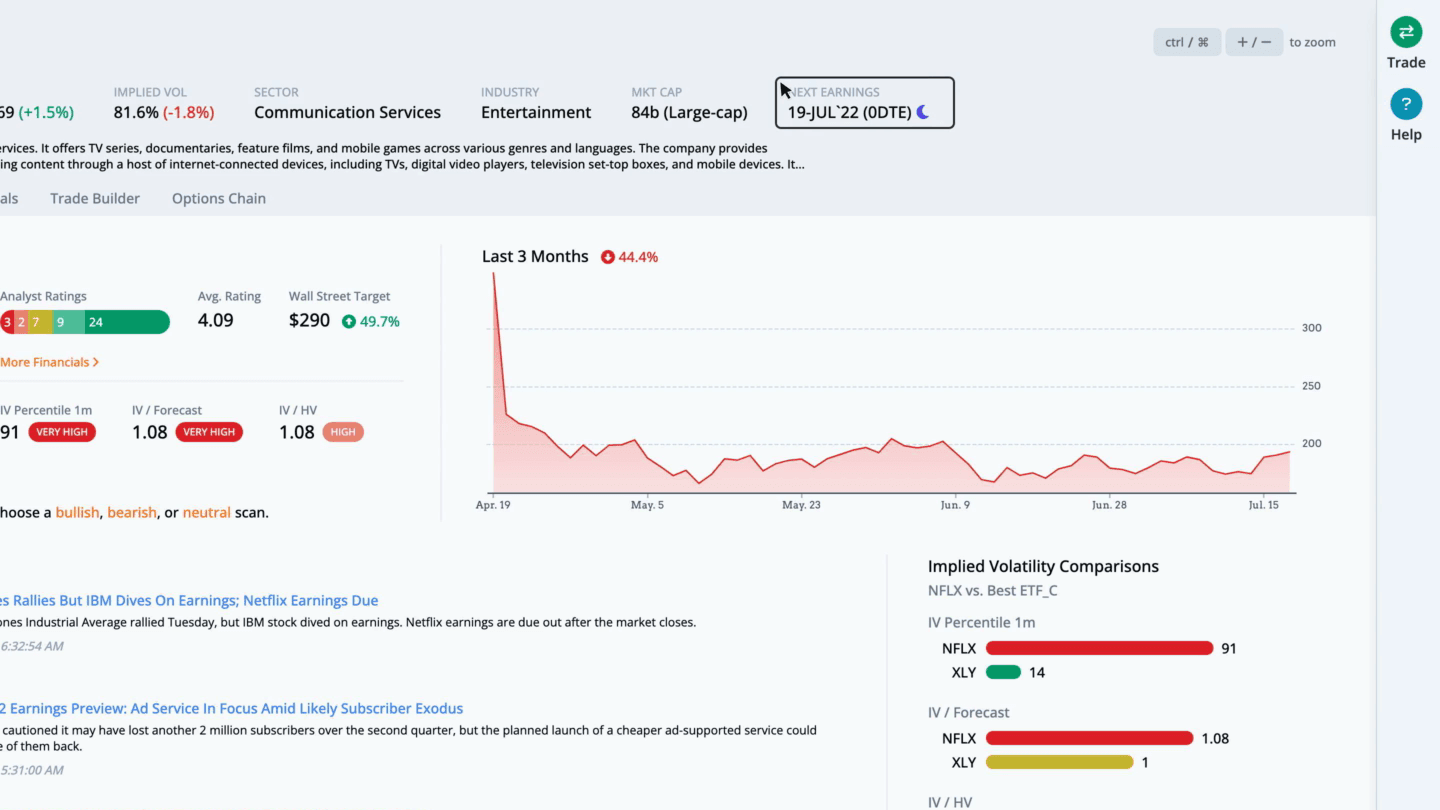This screenshot has width=1440, height=810.
Task: Expand the More Financials chevron link
Action: point(49,362)
